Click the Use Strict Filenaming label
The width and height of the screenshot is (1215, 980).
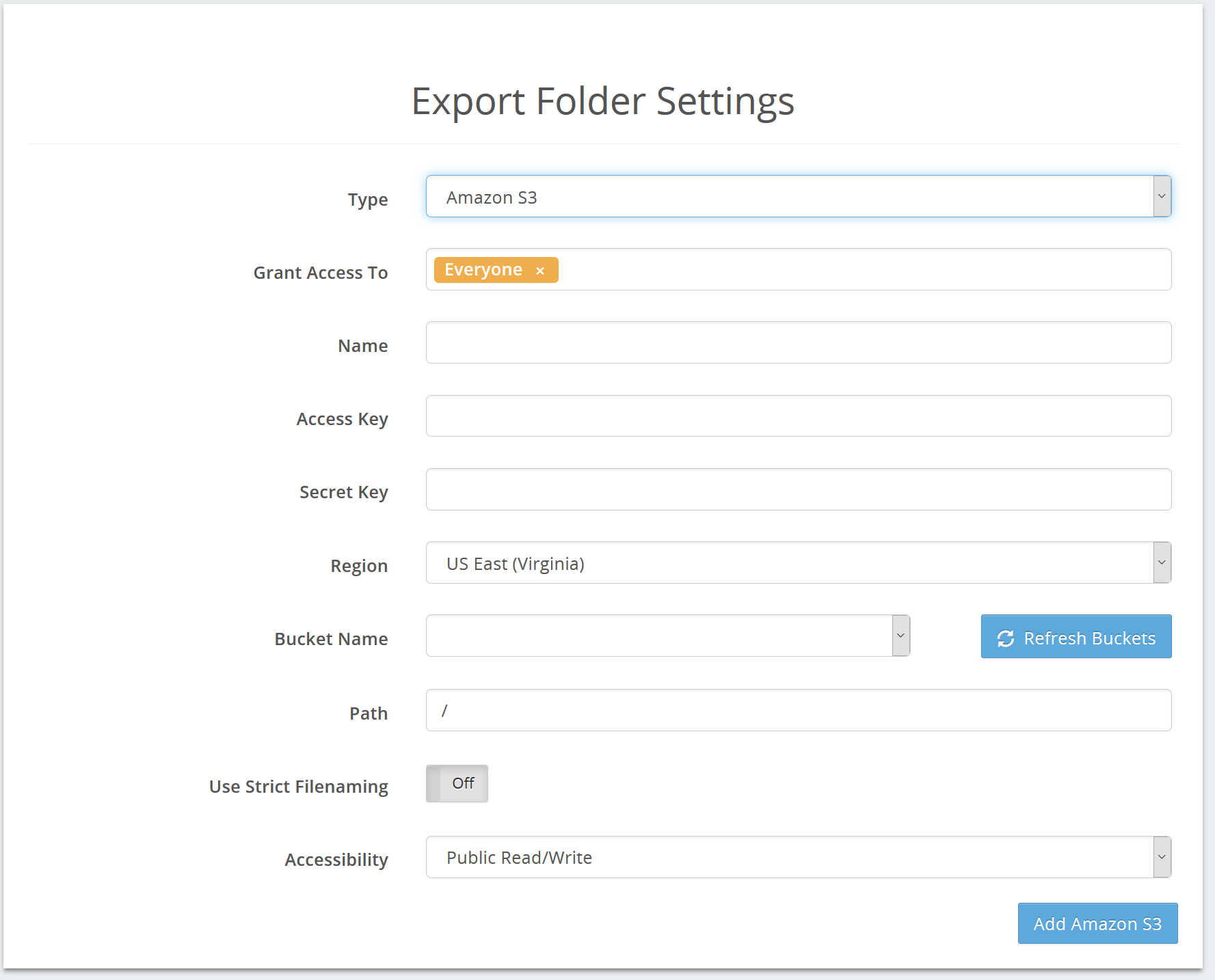click(299, 787)
